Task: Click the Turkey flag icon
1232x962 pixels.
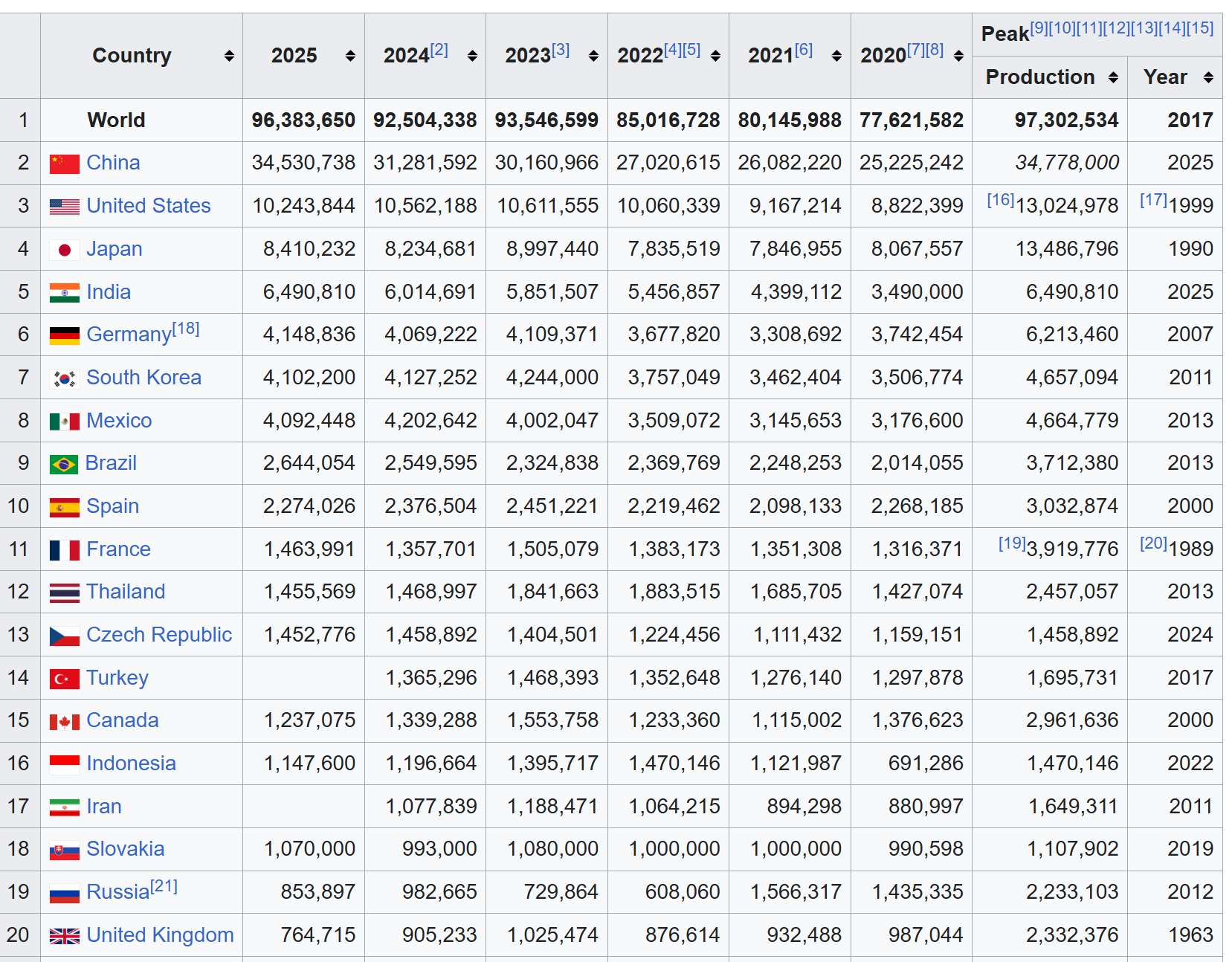Action: tap(64, 679)
